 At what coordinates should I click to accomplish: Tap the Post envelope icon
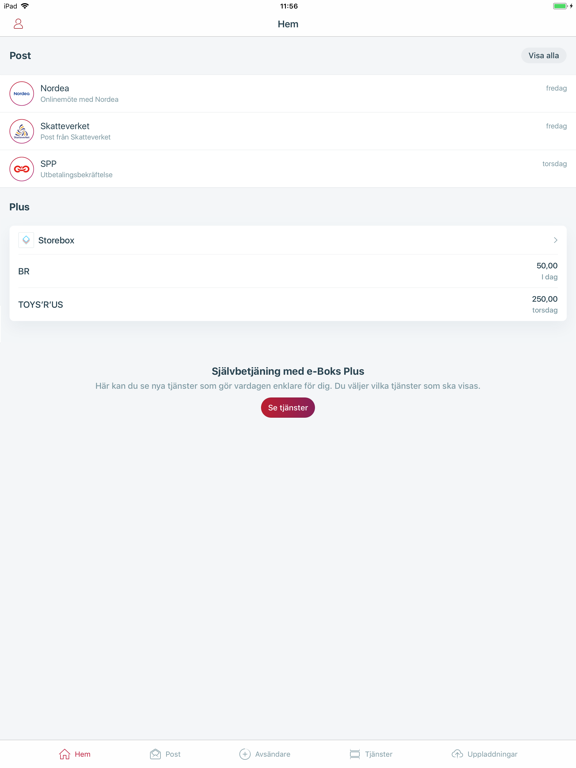point(155,754)
